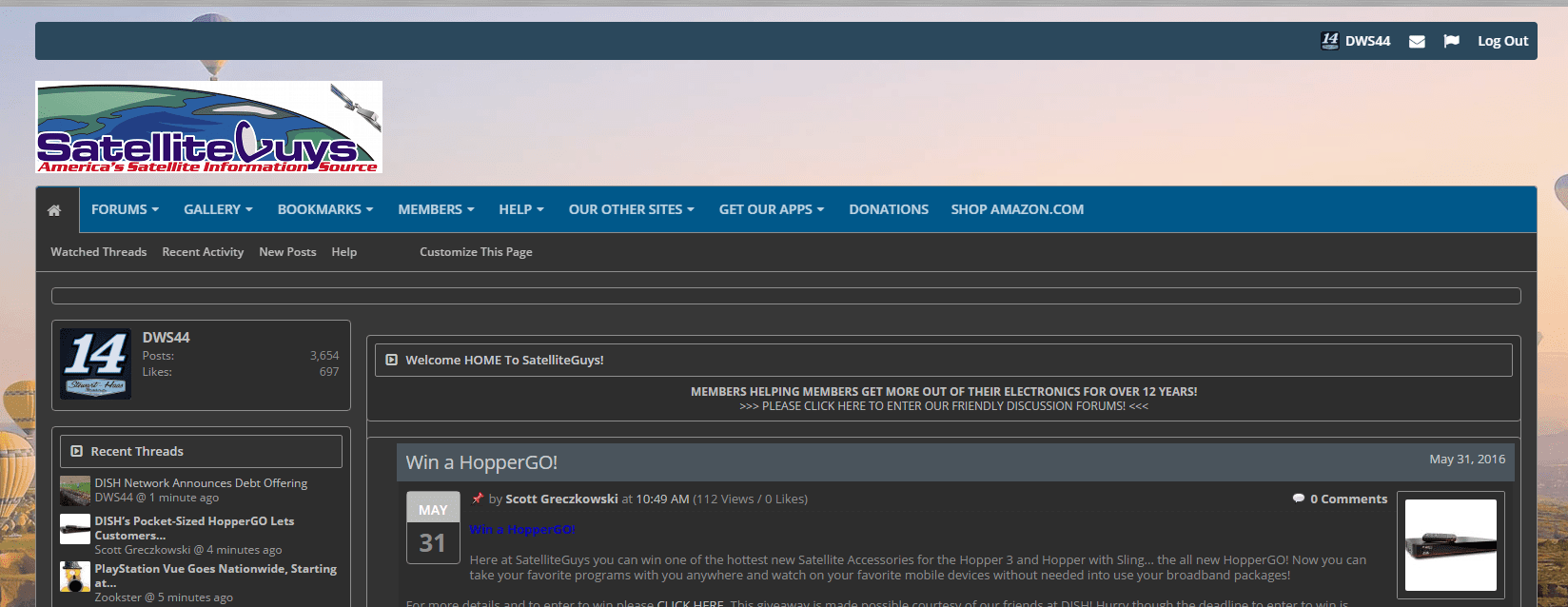Open DISH Network Announces Debt Offering thread
This screenshot has height=607, width=1568.
click(x=201, y=483)
